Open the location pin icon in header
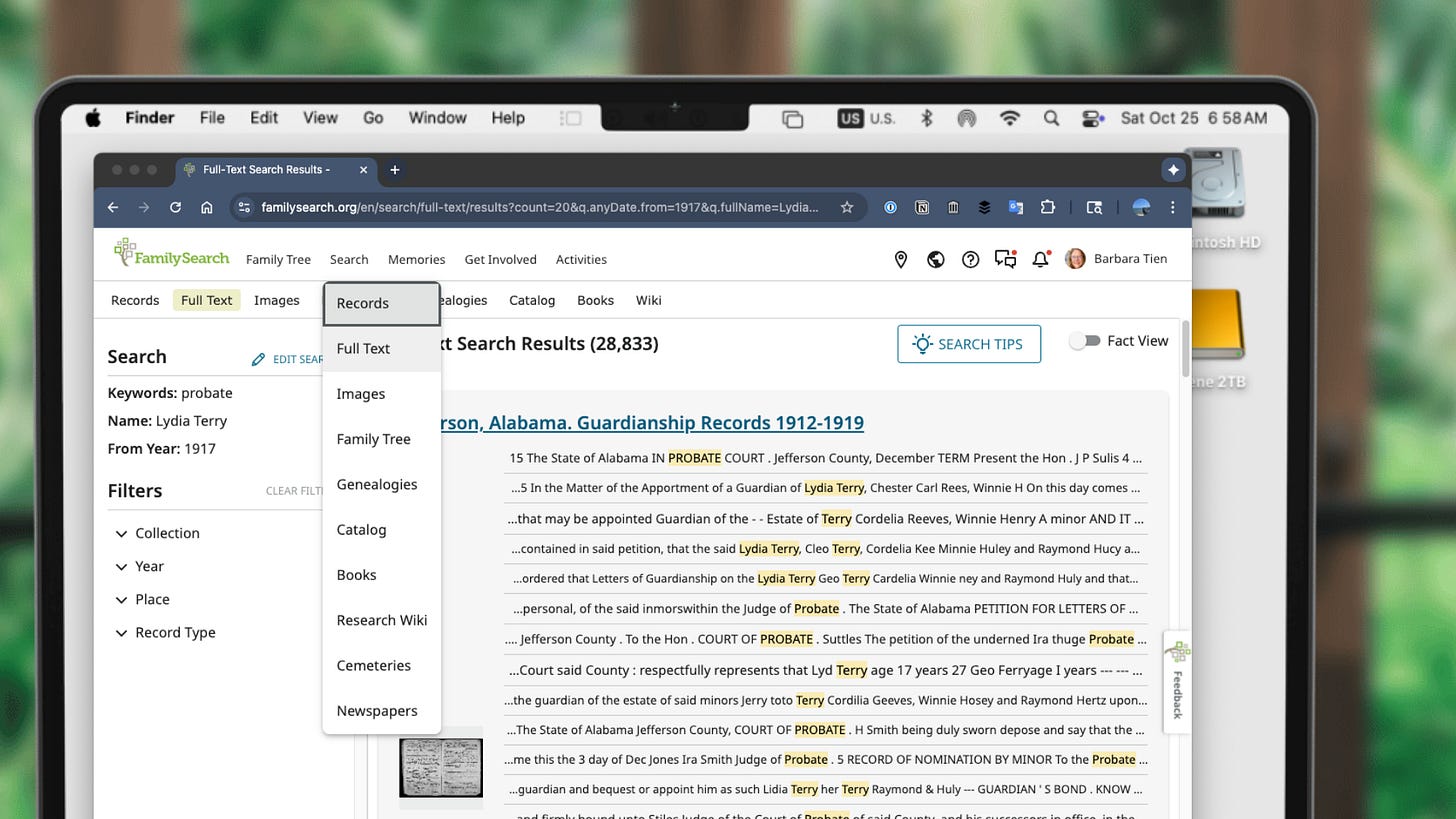 click(x=900, y=260)
